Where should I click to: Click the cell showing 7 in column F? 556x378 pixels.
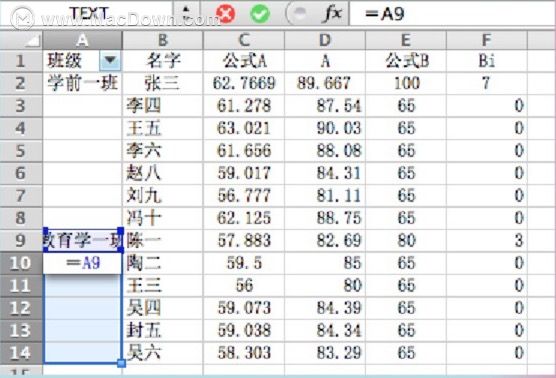(x=486, y=83)
